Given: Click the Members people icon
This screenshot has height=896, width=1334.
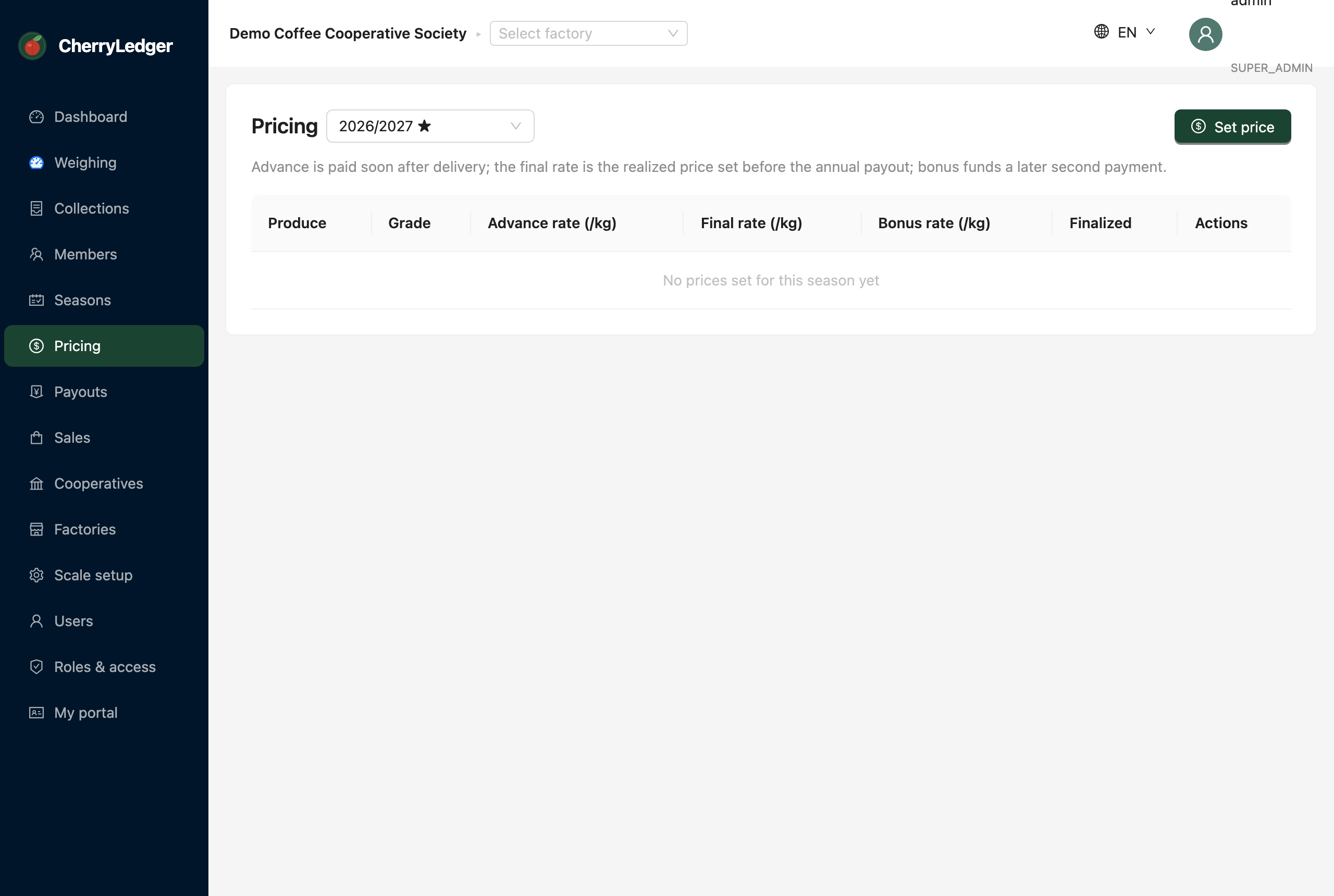Looking at the screenshot, I should [36, 254].
